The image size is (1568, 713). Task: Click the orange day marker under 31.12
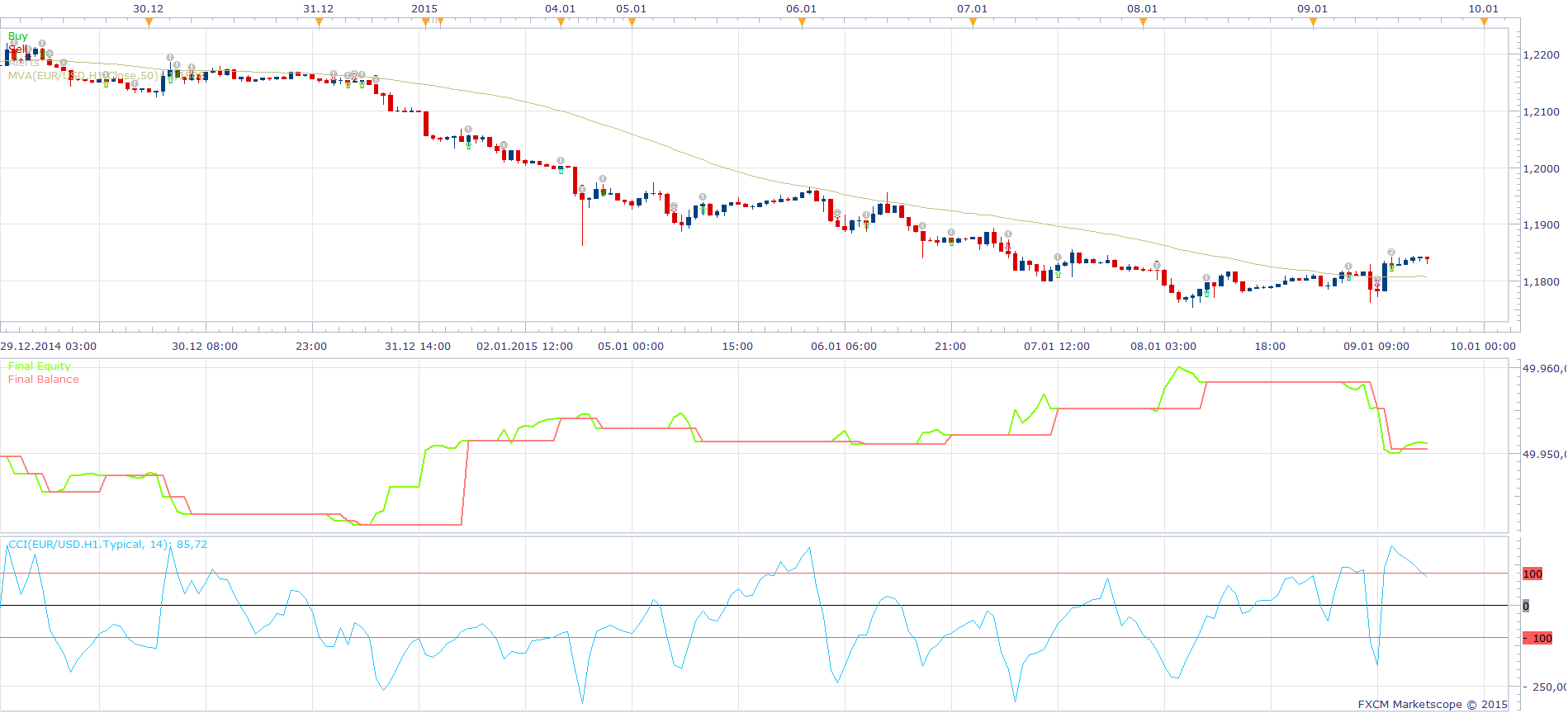click(319, 22)
